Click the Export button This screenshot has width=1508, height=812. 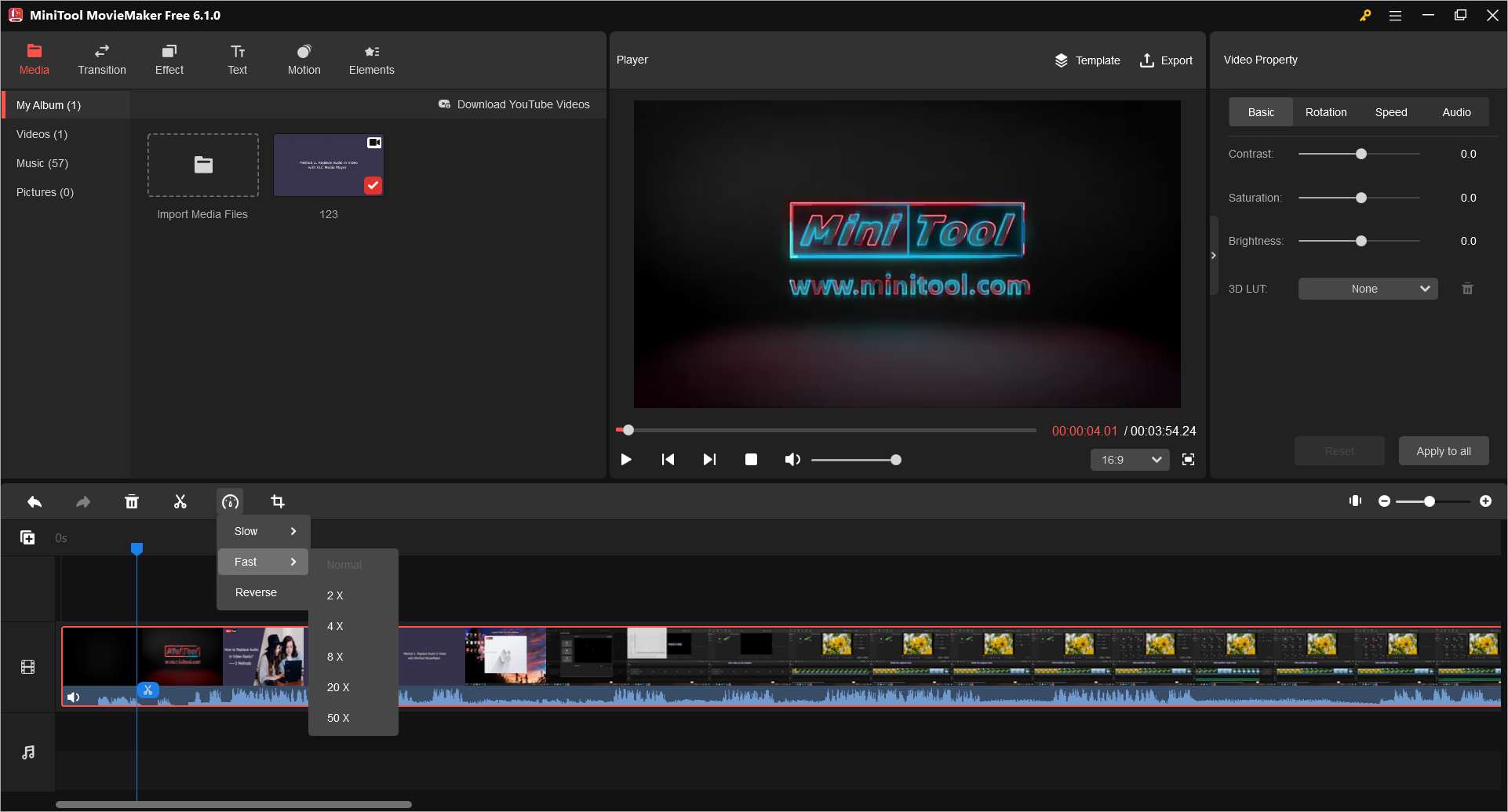coord(1166,60)
